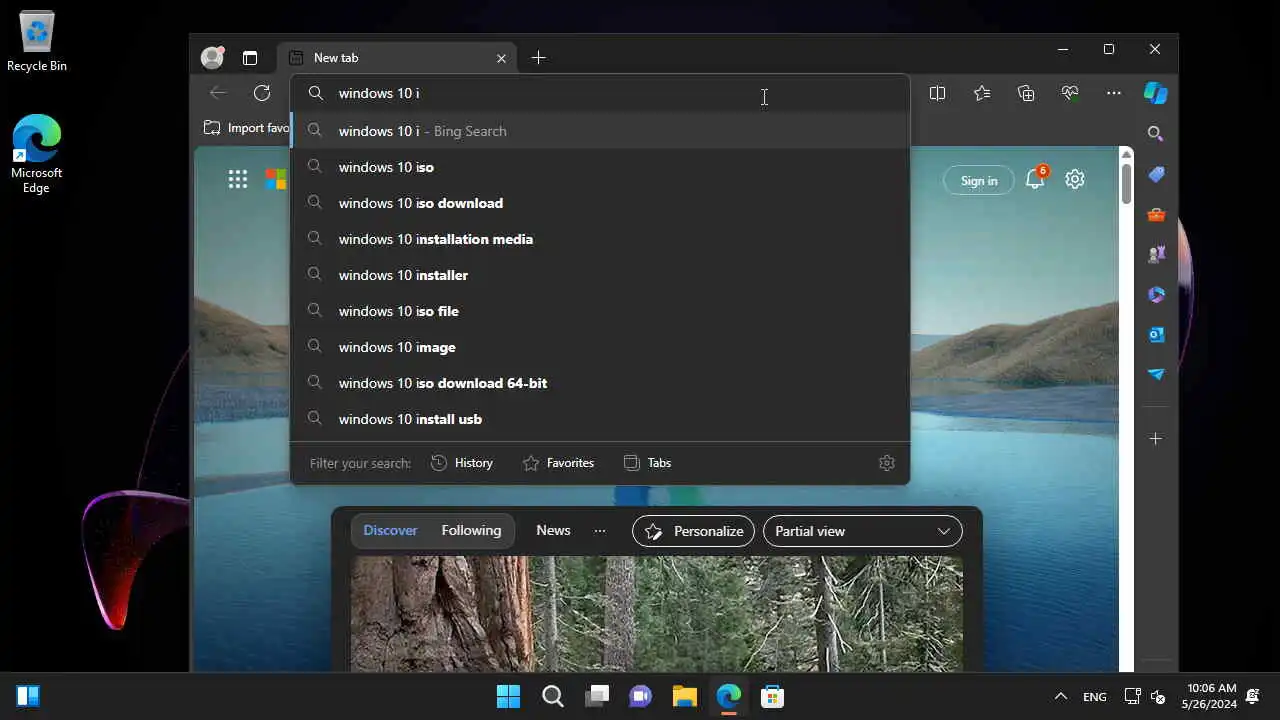This screenshot has height=720, width=1280.
Task: Click Personalize button
Action: 693,531
